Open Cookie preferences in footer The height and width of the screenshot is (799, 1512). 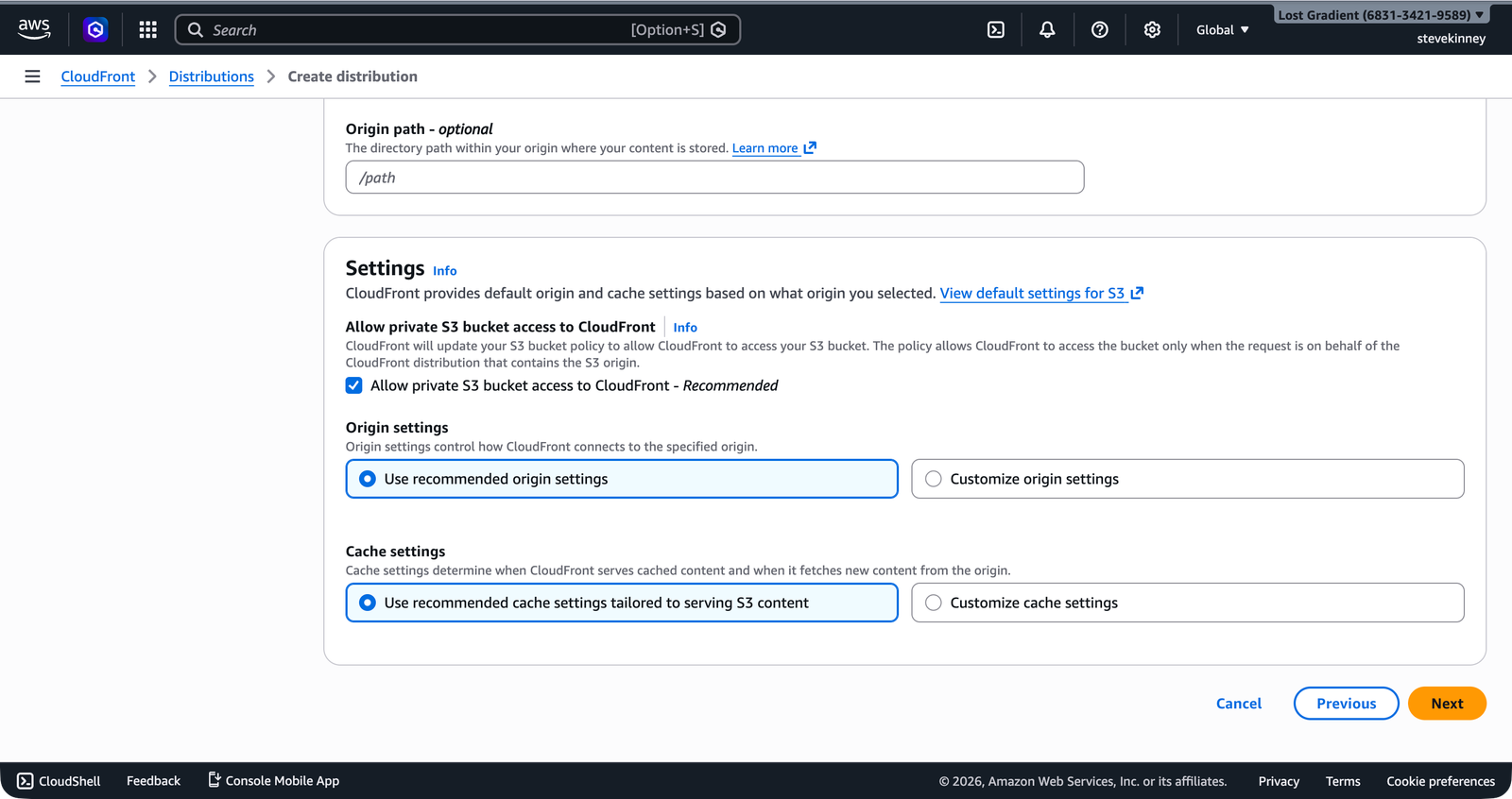(x=1440, y=781)
